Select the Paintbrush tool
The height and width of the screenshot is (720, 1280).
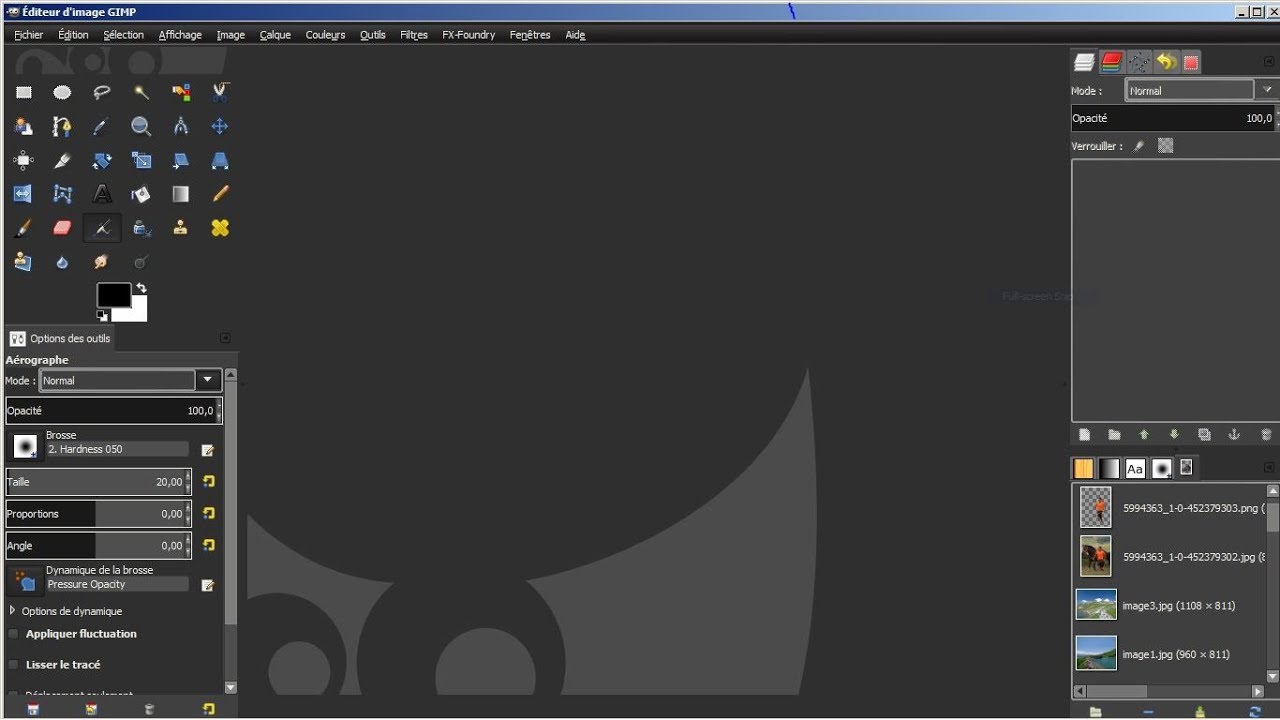(x=23, y=228)
